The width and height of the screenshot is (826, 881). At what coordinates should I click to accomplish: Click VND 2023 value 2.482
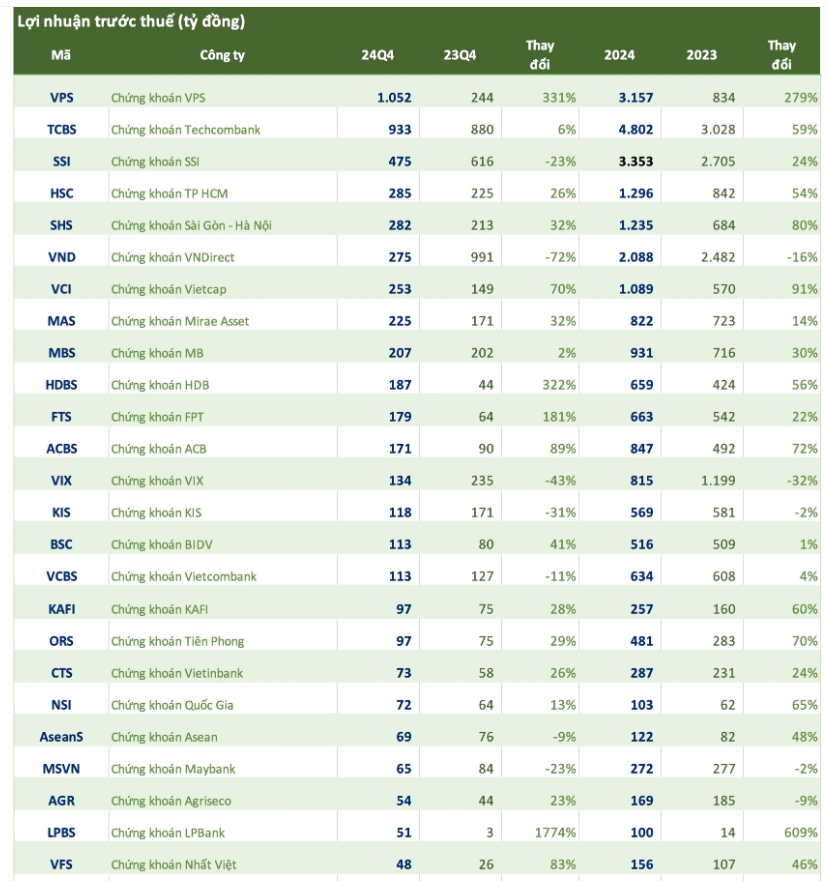tap(718, 257)
